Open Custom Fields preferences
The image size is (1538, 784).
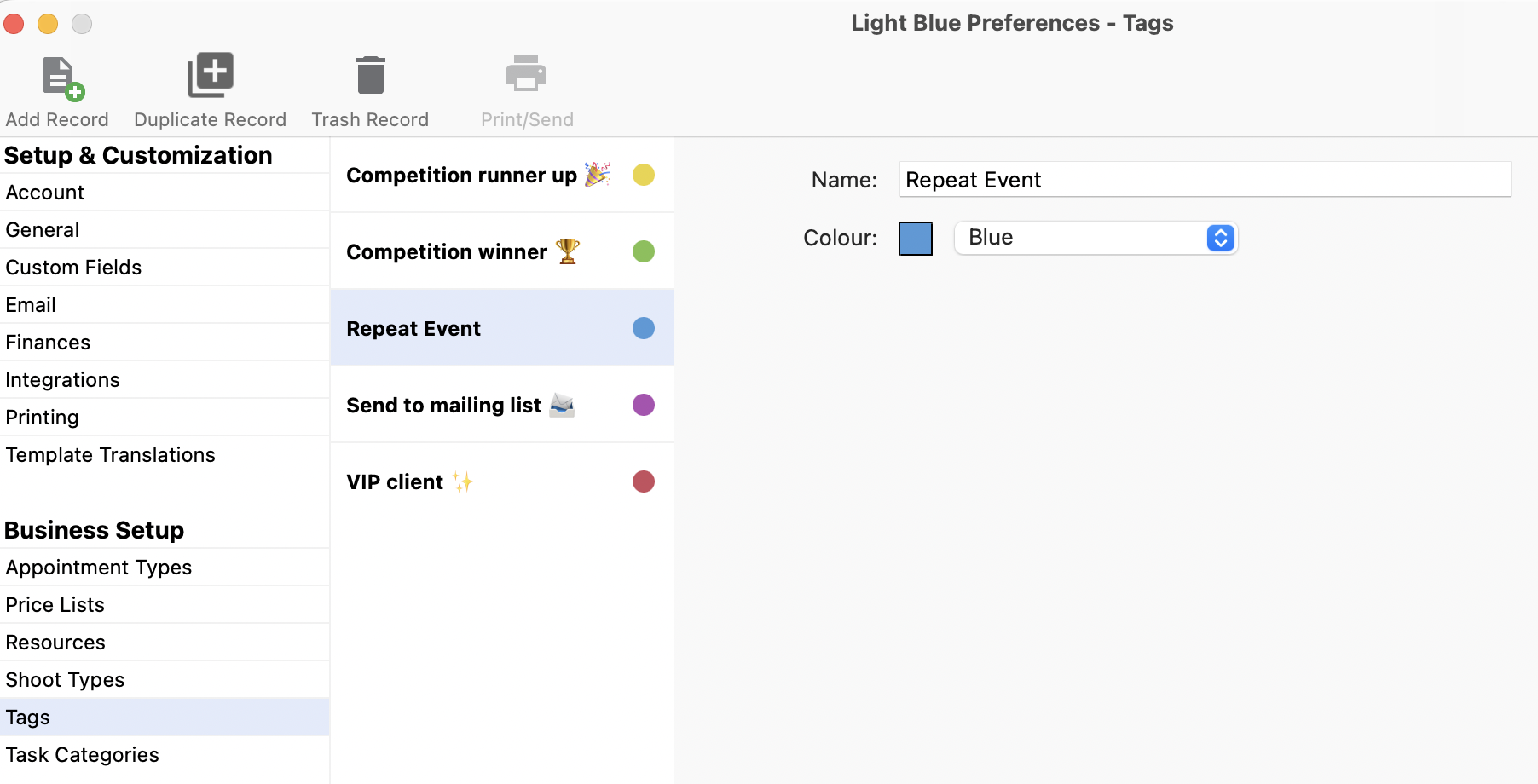[165, 268]
